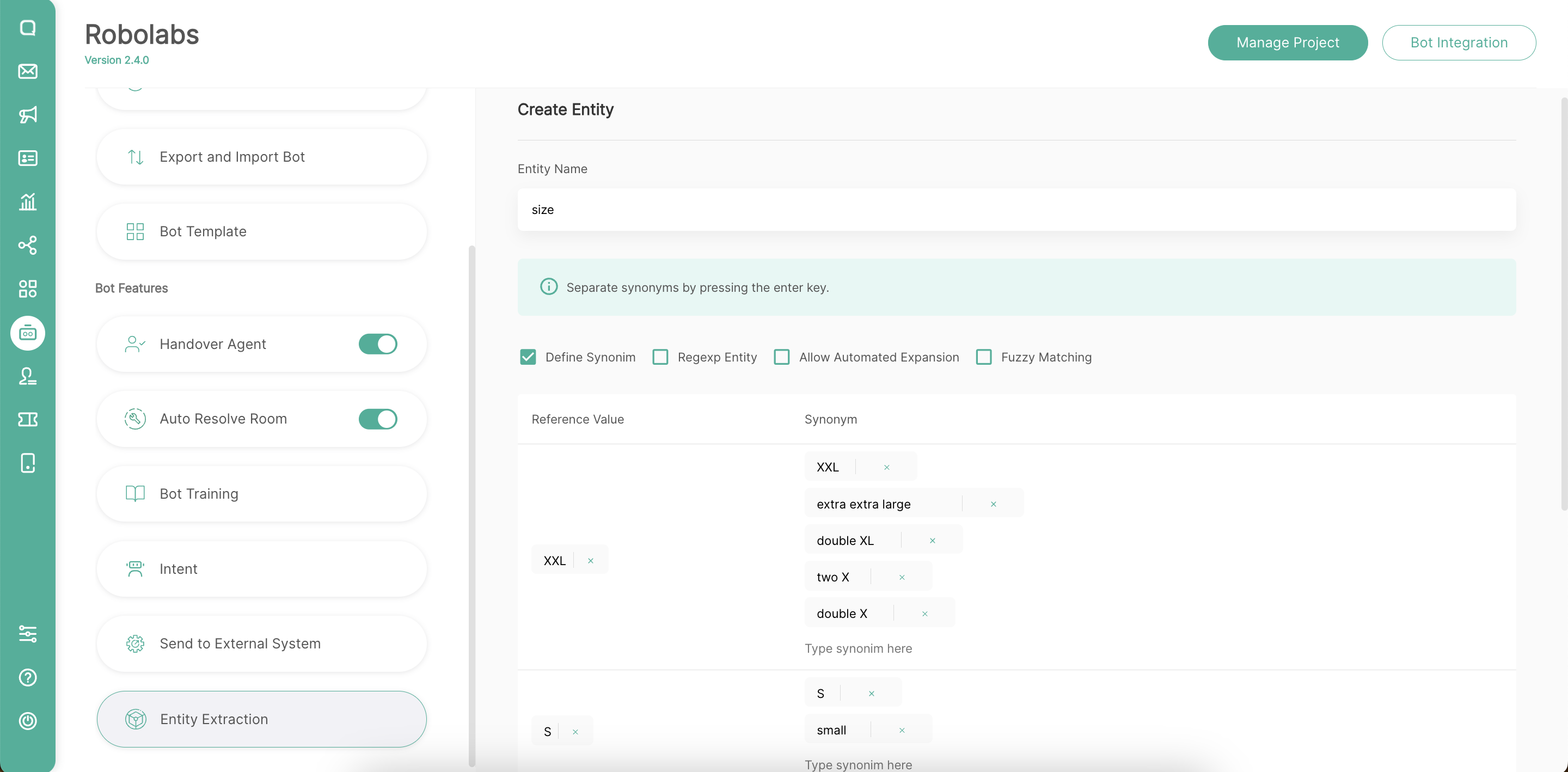Click the power logout icon

coord(27,721)
